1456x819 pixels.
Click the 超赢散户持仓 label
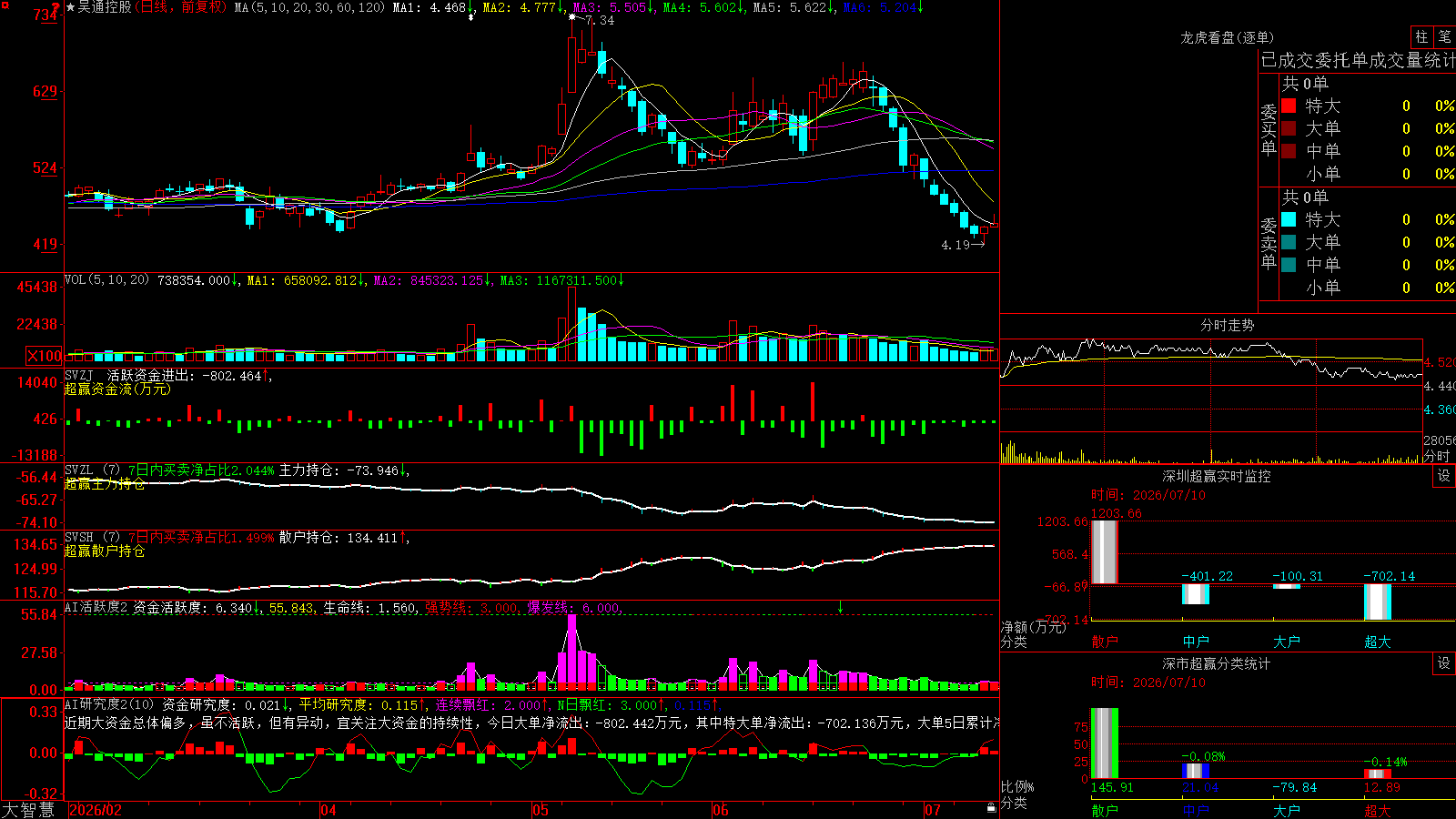point(105,551)
